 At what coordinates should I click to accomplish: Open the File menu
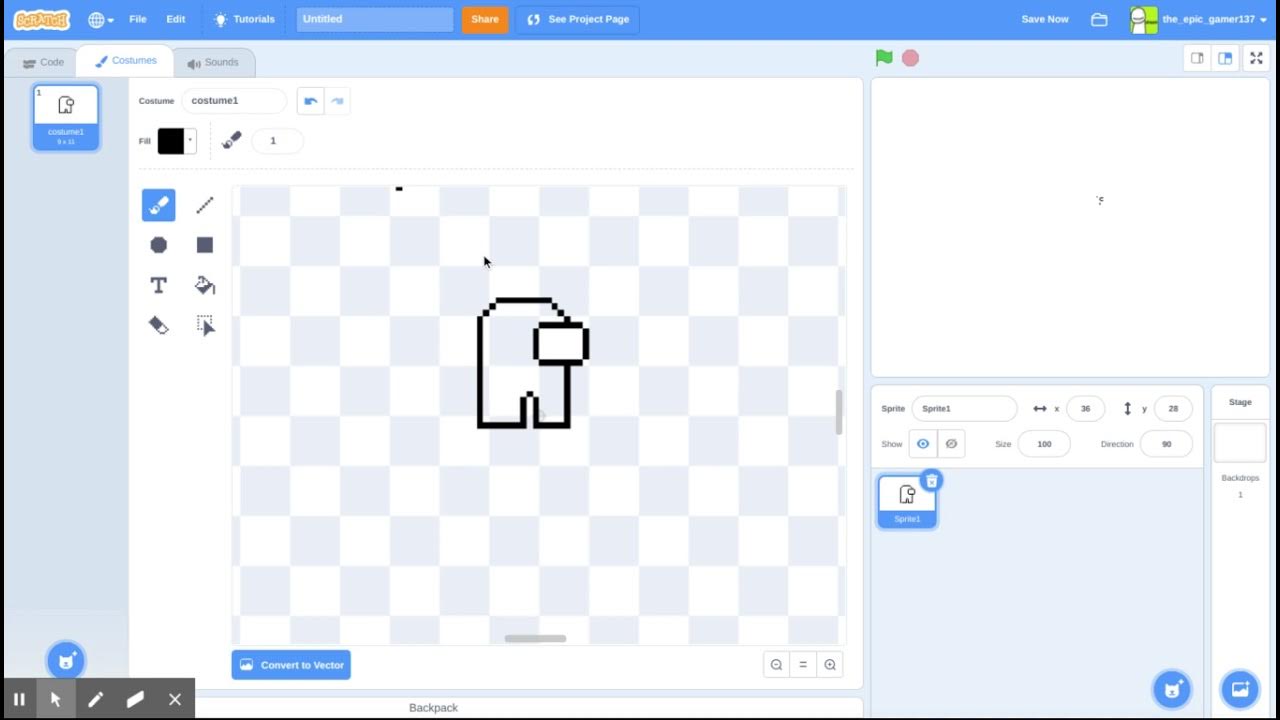(138, 19)
